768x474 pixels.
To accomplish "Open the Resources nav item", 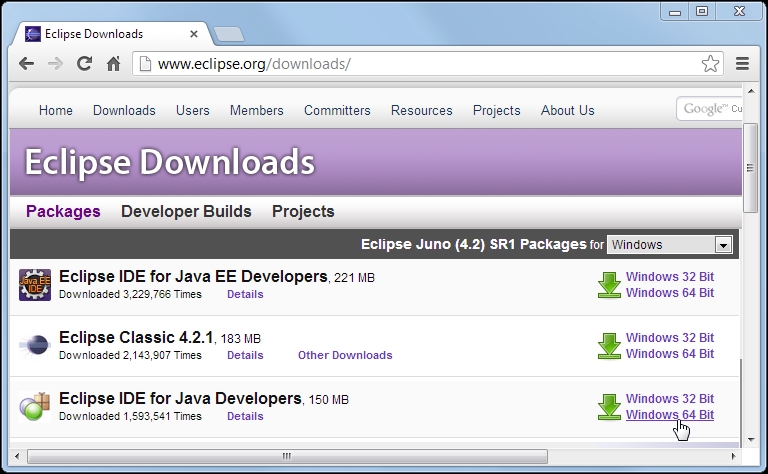I will (422, 110).
